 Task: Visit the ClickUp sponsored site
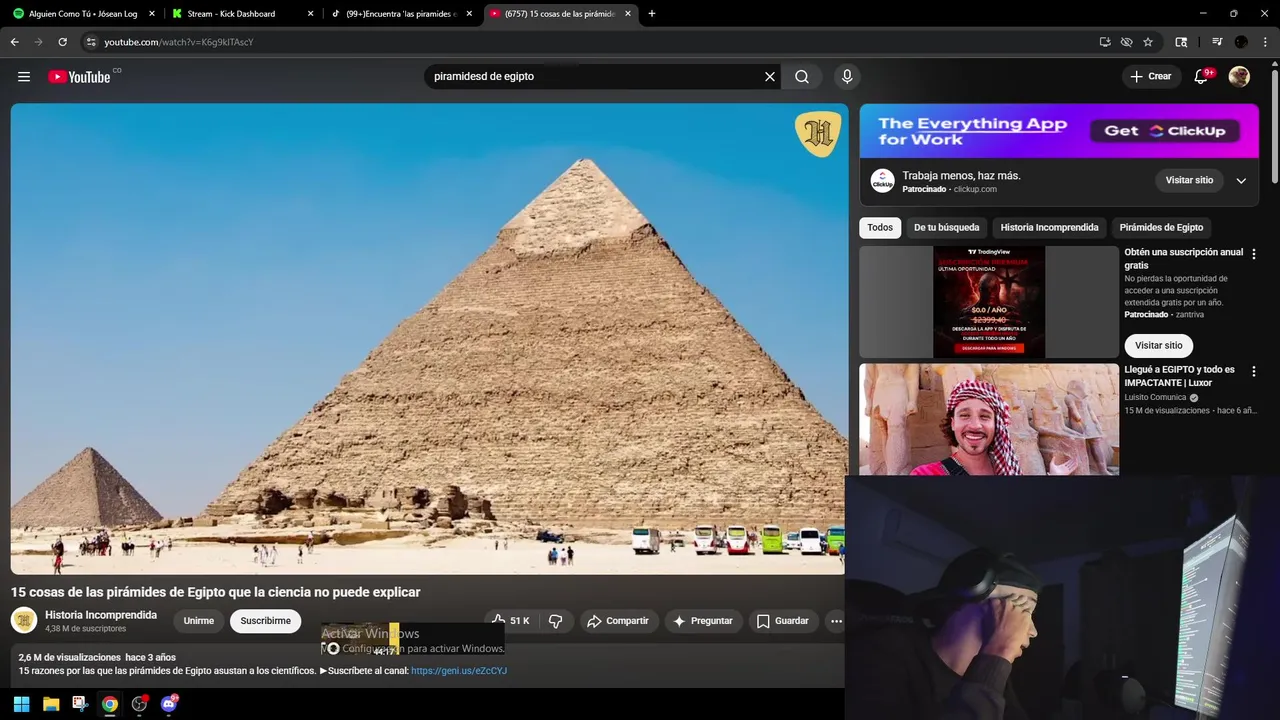click(1189, 181)
